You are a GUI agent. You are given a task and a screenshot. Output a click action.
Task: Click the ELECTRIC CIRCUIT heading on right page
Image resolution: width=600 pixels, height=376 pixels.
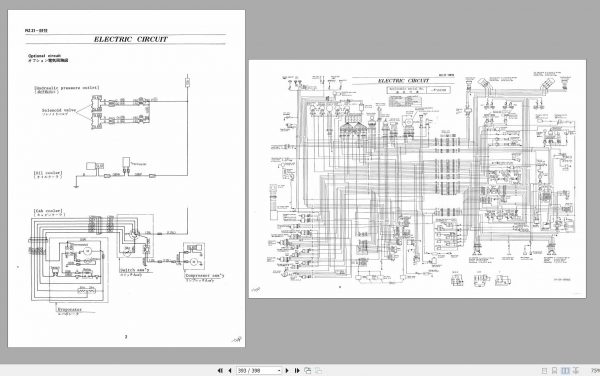(404, 81)
